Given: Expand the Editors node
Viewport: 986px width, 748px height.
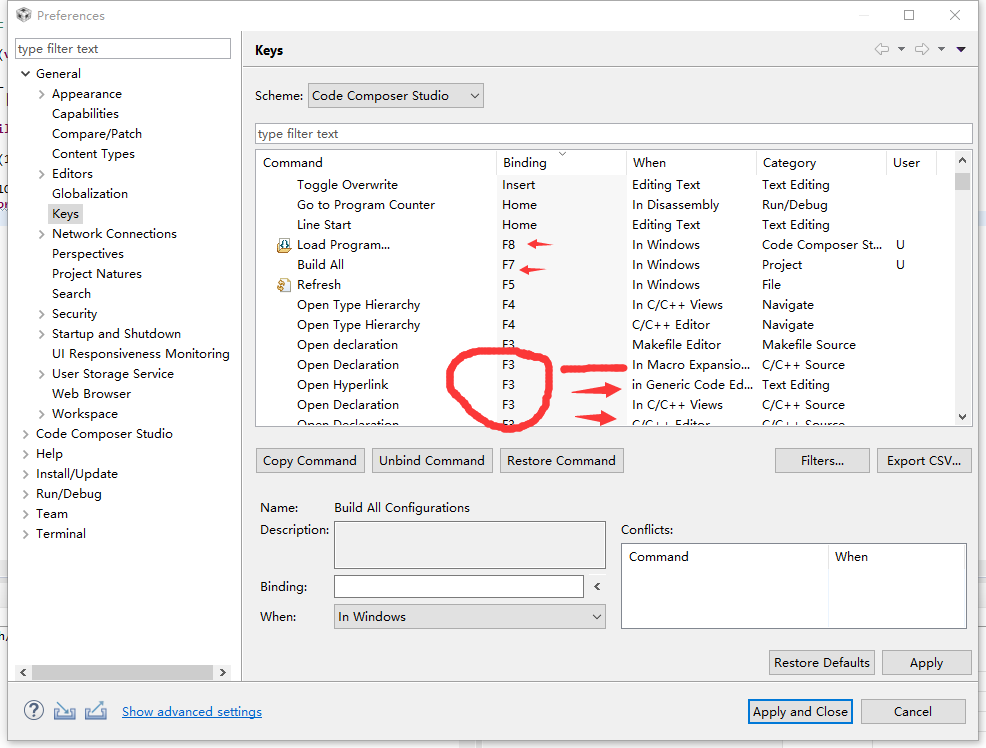Looking at the screenshot, I should click(42, 174).
